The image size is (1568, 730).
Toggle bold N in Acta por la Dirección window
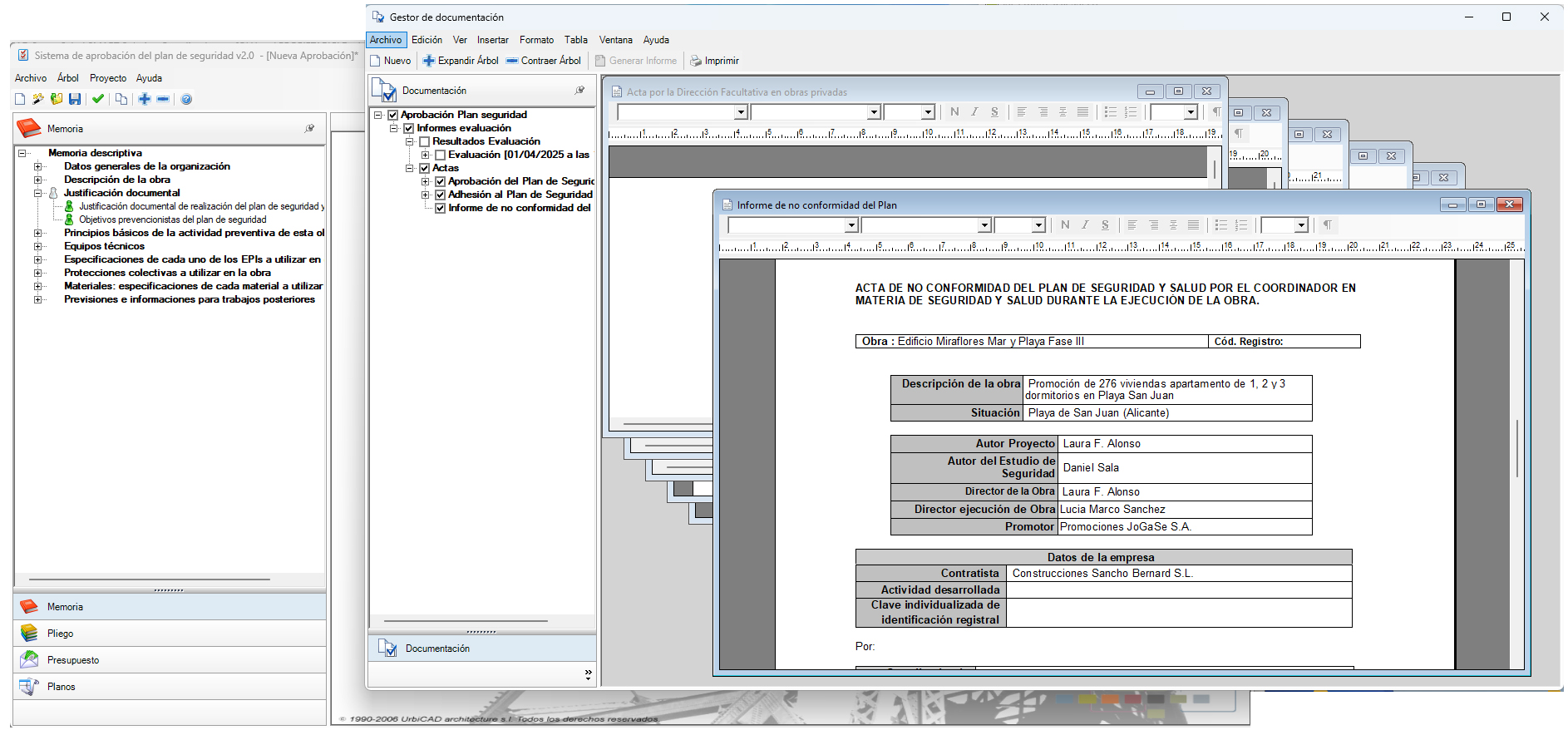954,112
